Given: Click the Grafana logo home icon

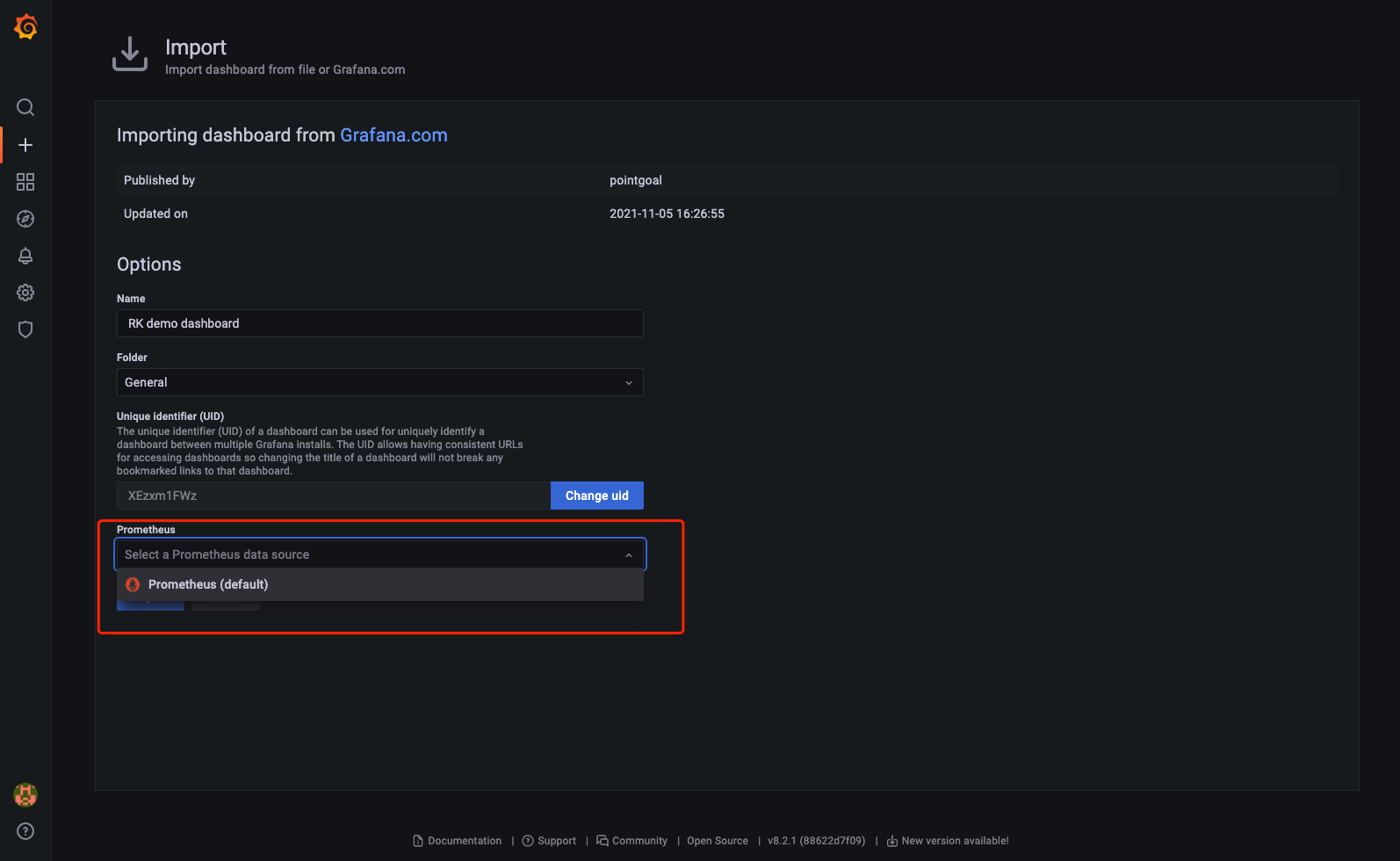Looking at the screenshot, I should pos(25,27).
